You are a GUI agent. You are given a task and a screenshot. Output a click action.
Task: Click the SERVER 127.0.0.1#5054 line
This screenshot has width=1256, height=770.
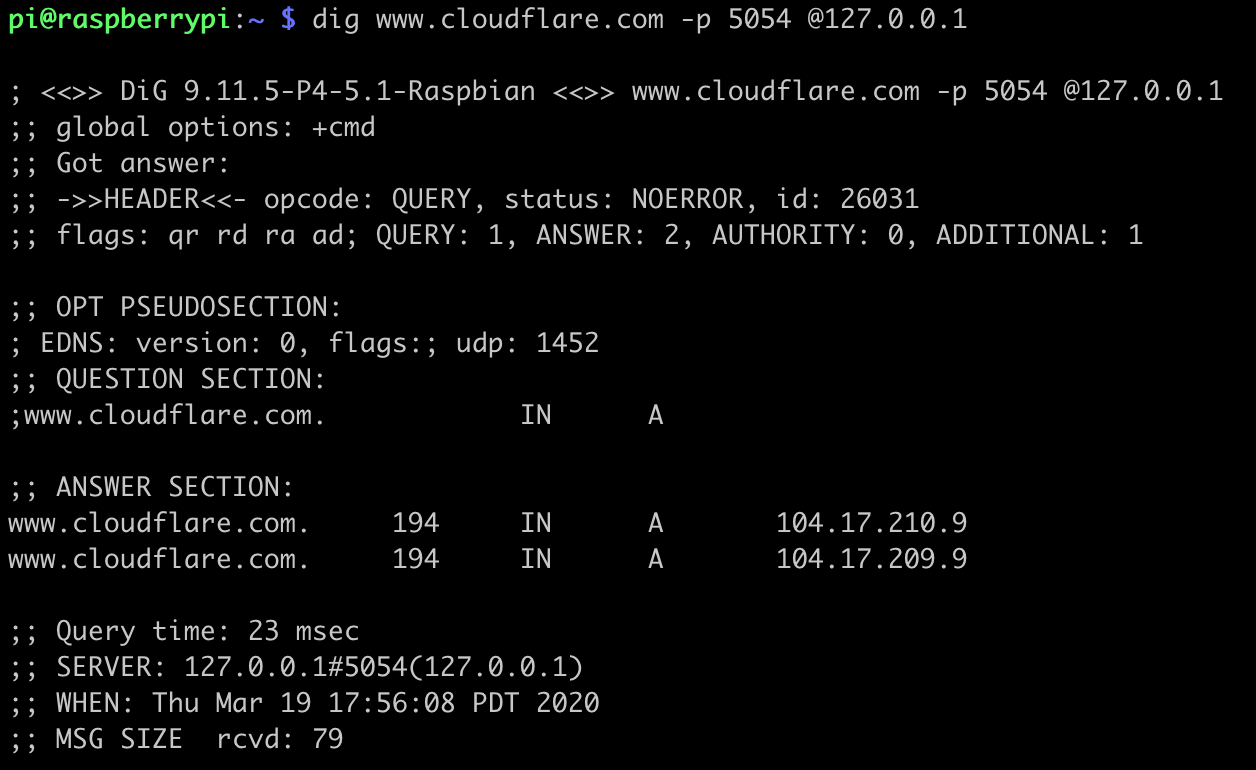tap(297, 667)
